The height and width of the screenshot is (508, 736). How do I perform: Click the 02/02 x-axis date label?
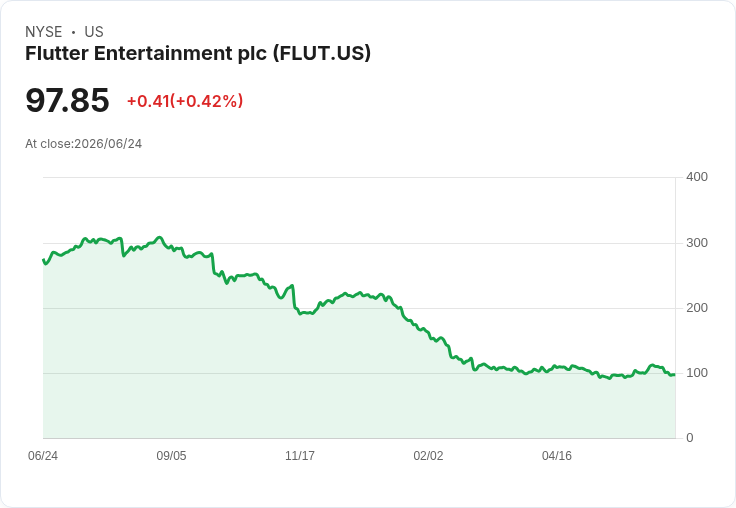428,456
